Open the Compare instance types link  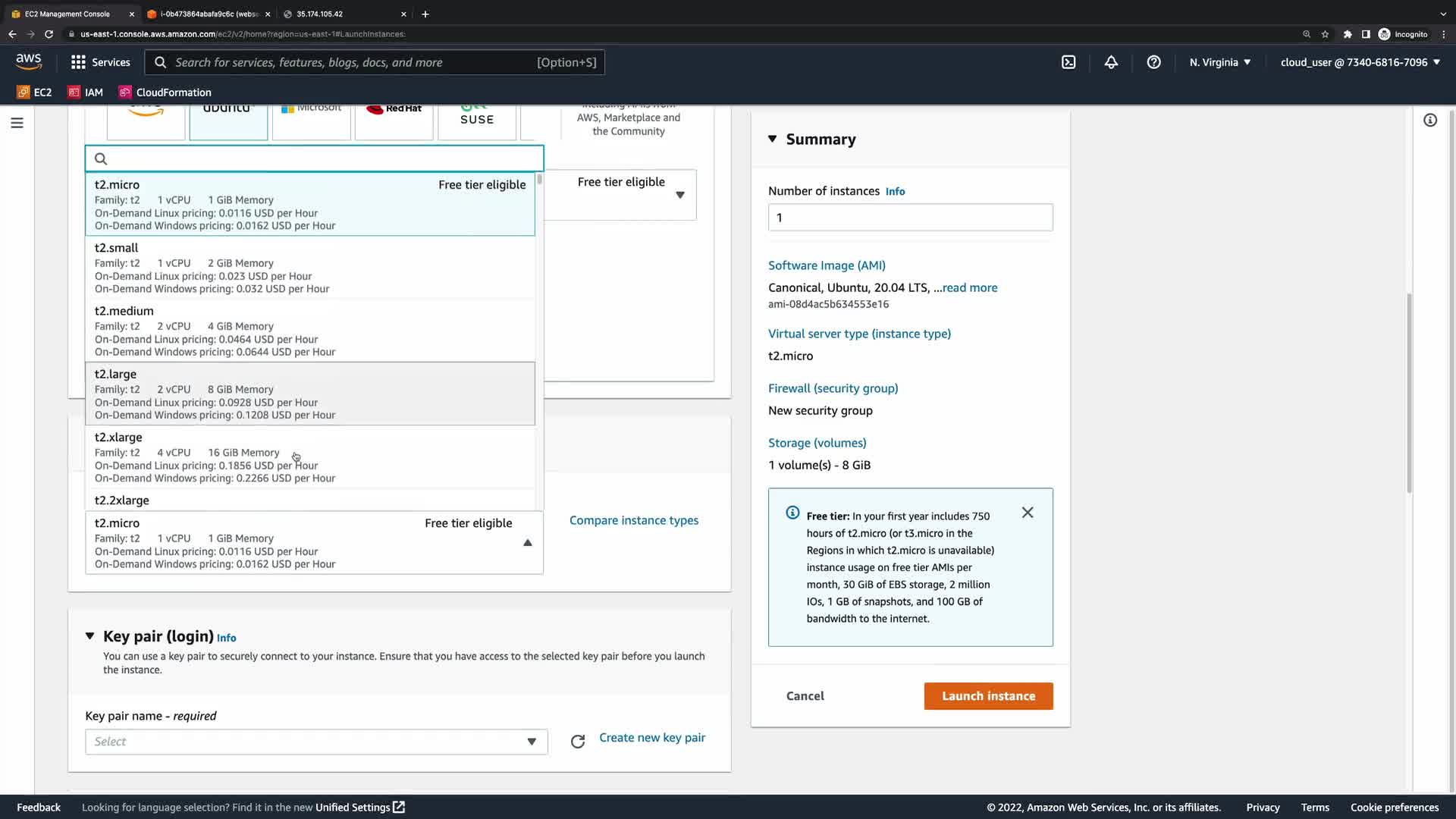tap(634, 520)
